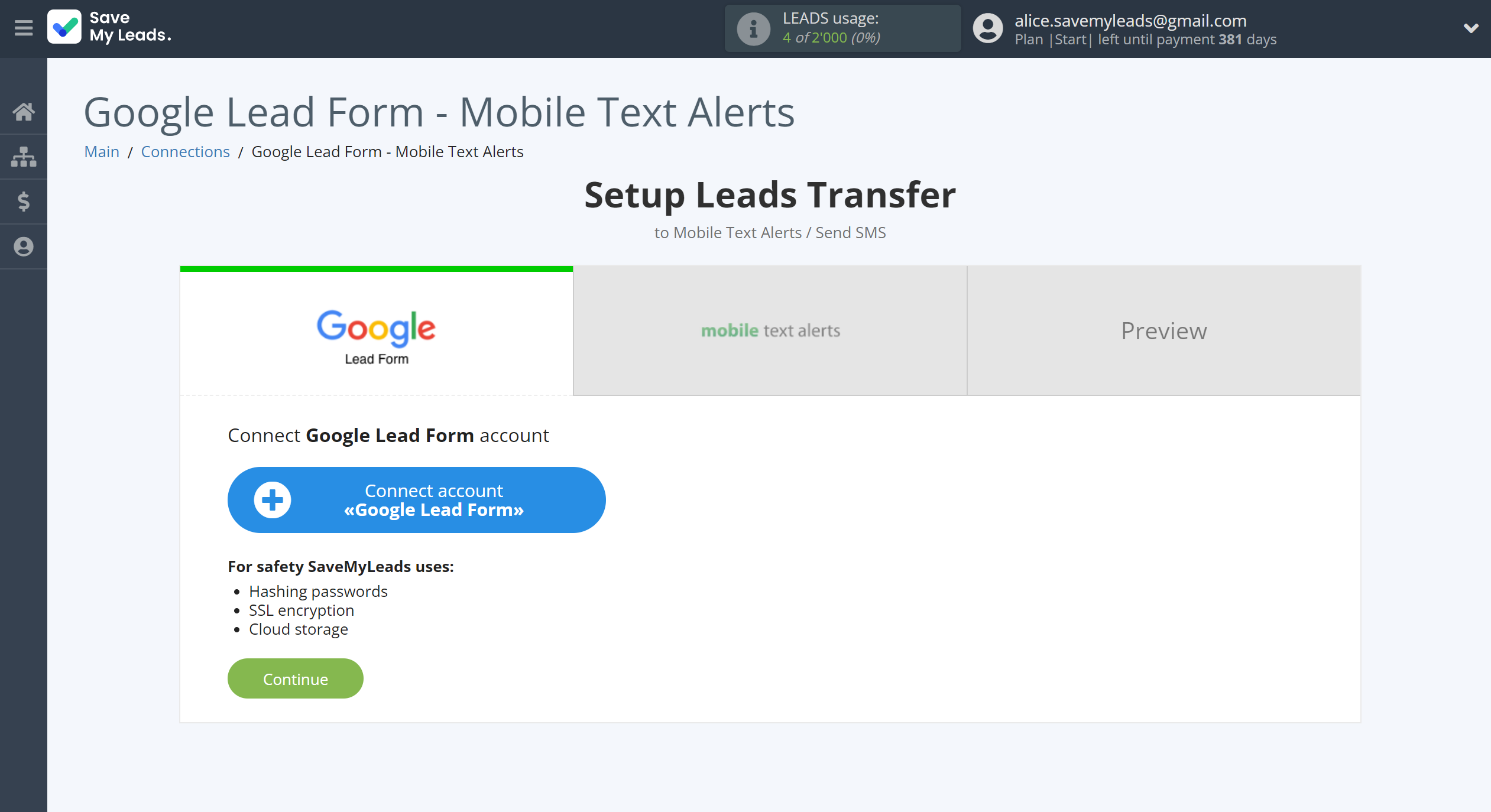Navigate to Main breadcrumb link
Viewport: 1491px width, 812px height.
(x=102, y=151)
